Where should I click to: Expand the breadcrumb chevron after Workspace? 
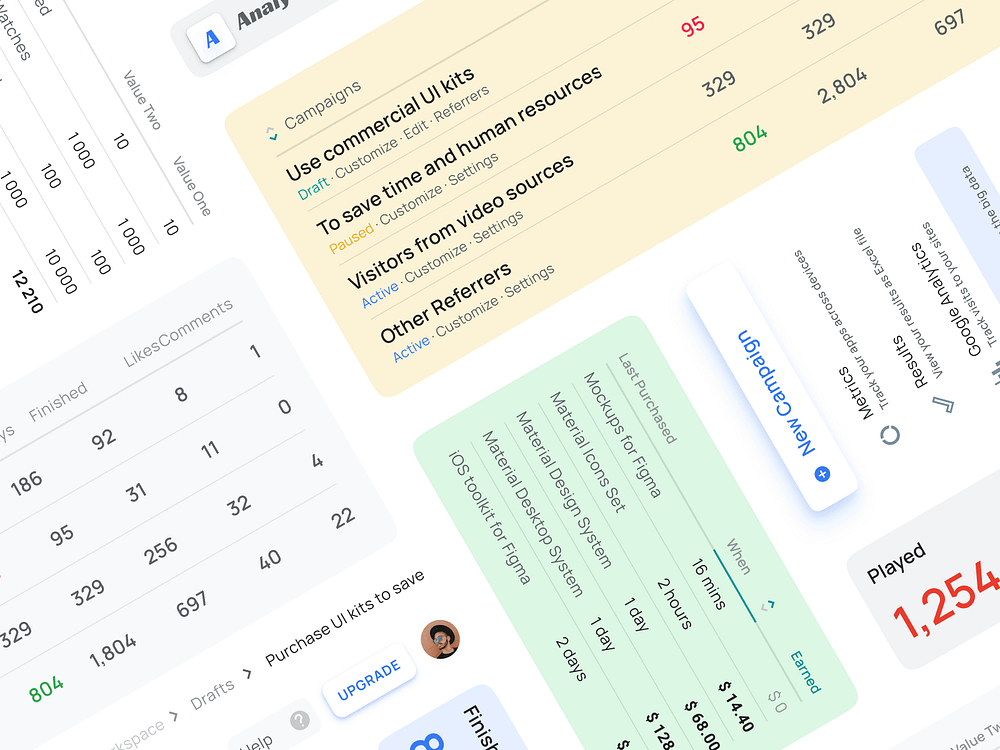pos(175,715)
